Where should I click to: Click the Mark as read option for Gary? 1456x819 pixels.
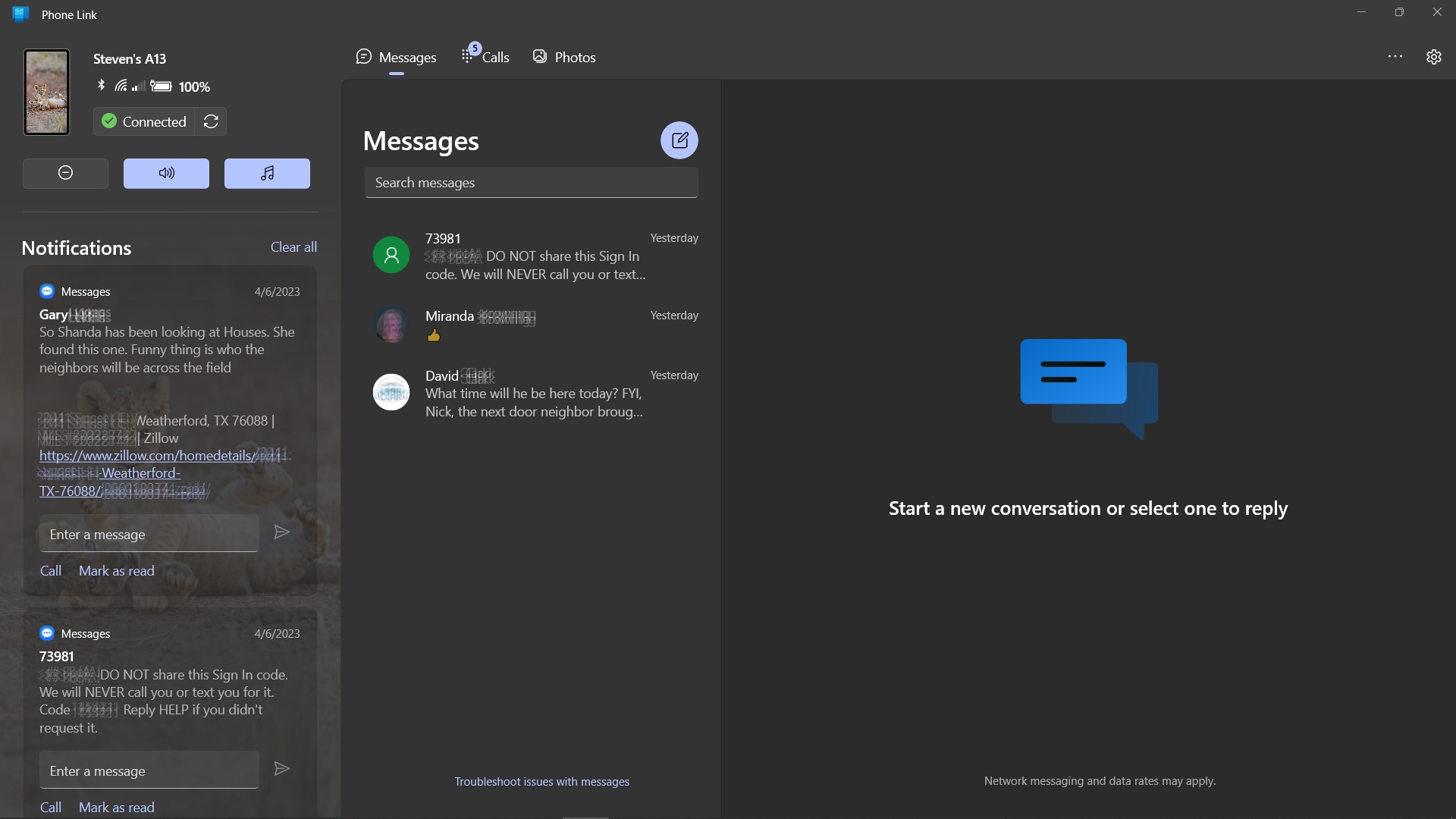[116, 570]
